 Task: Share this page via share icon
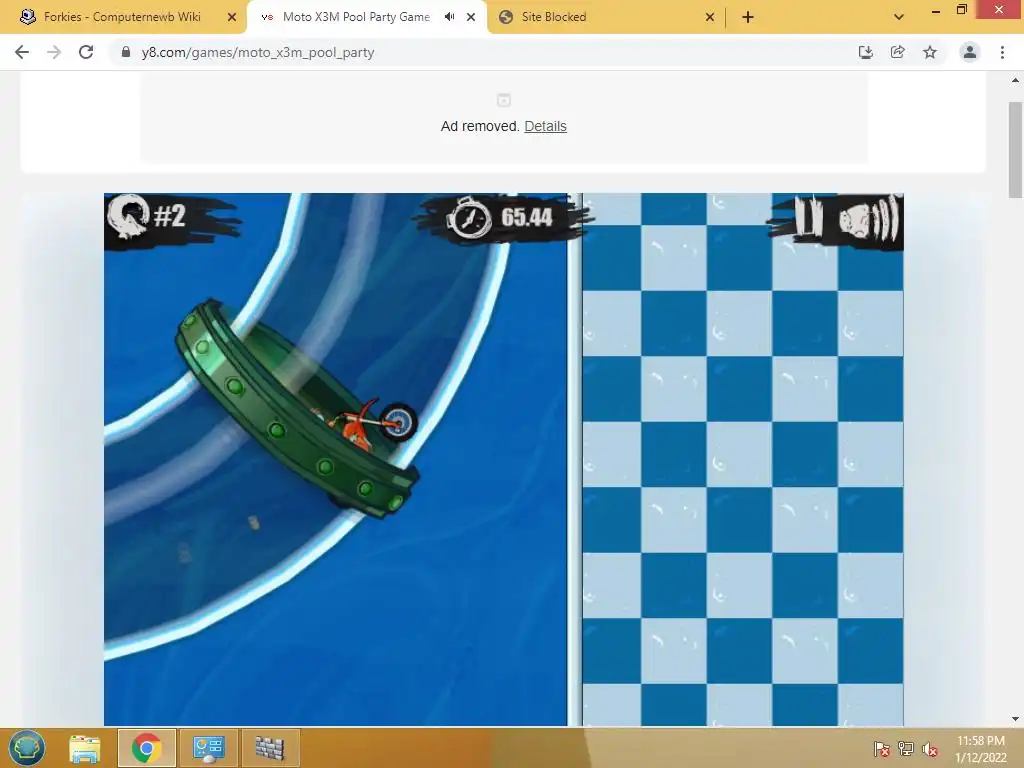tap(897, 52)
